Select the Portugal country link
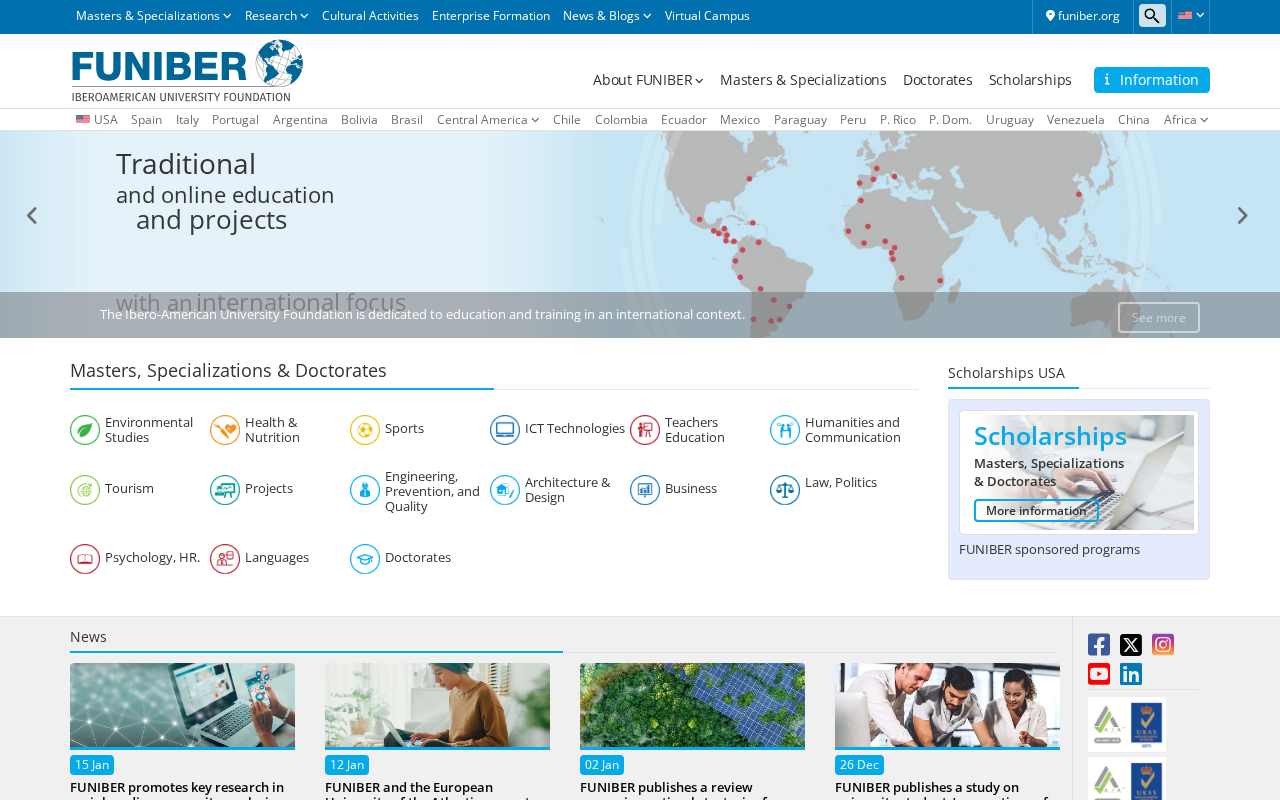 235,120
